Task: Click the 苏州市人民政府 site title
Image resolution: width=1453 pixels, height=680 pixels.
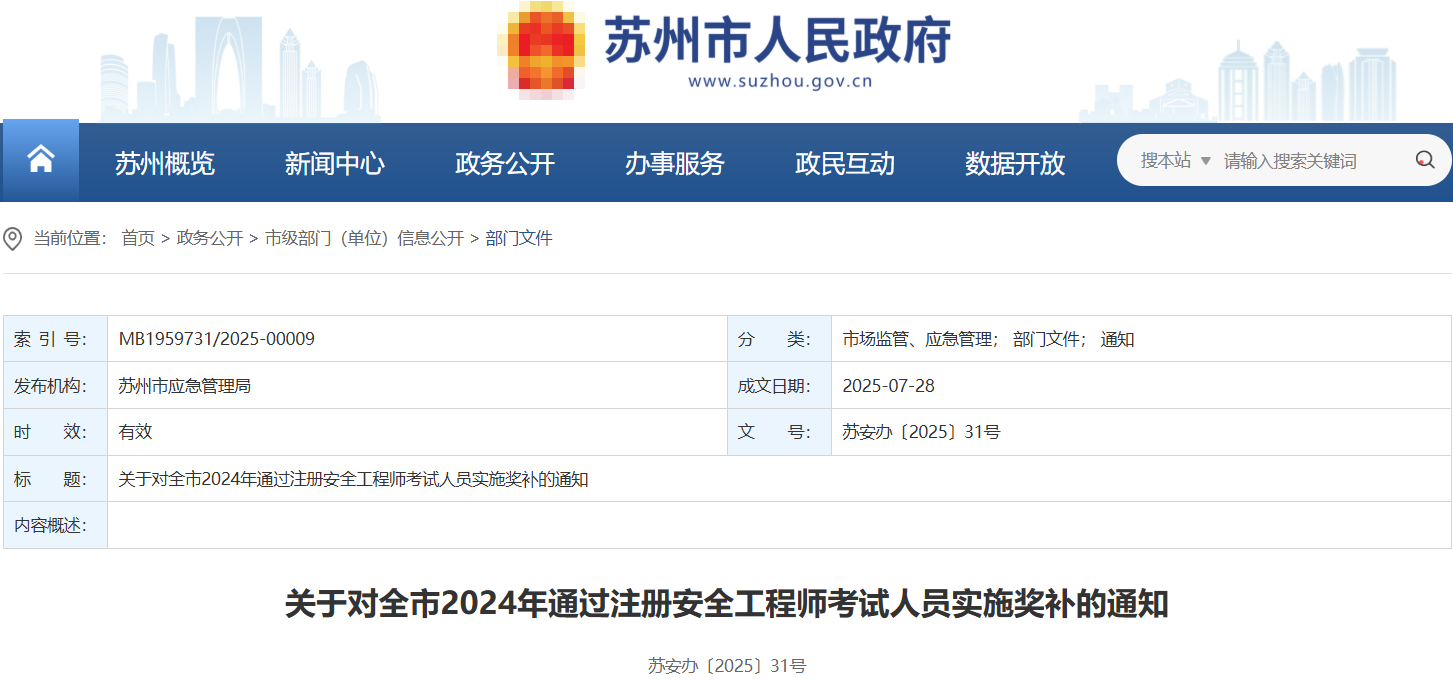Action: (x=777, y=41)
